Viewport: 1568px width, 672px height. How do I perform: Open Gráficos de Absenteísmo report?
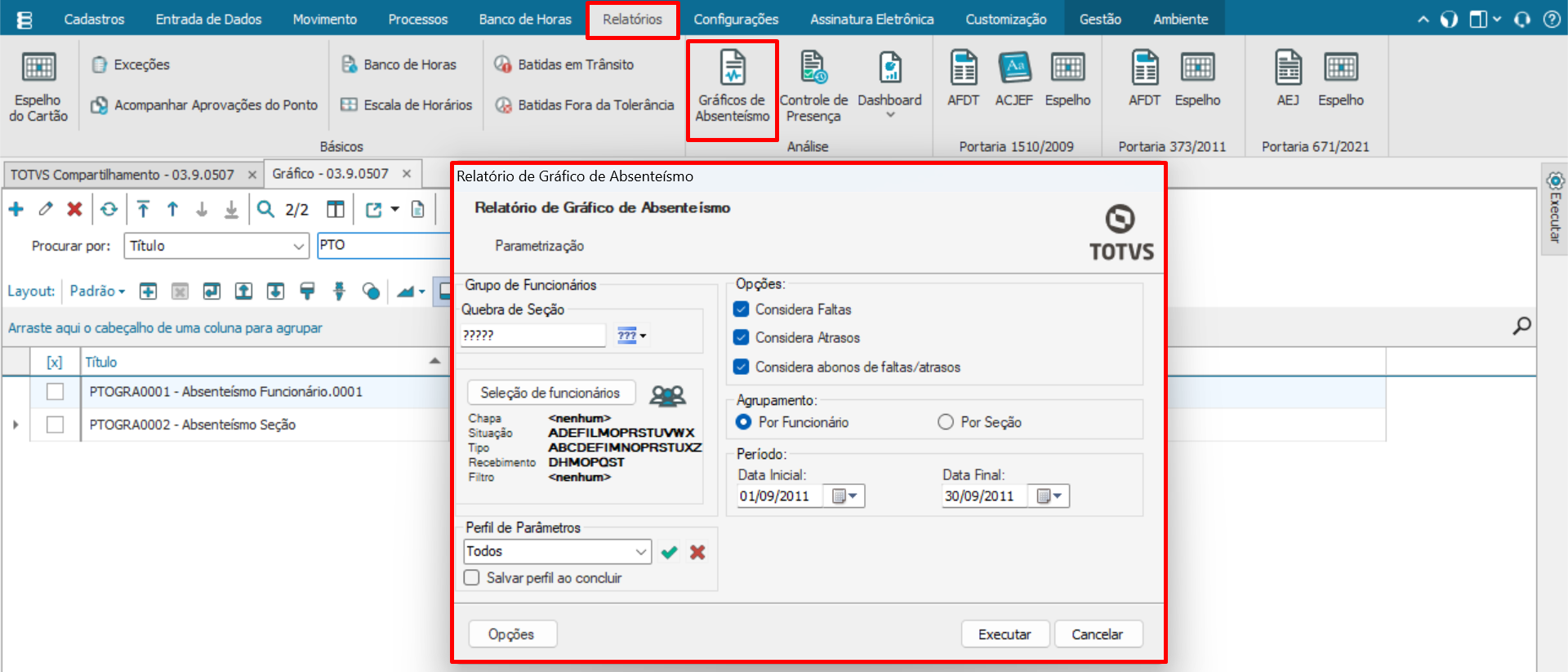732,87
